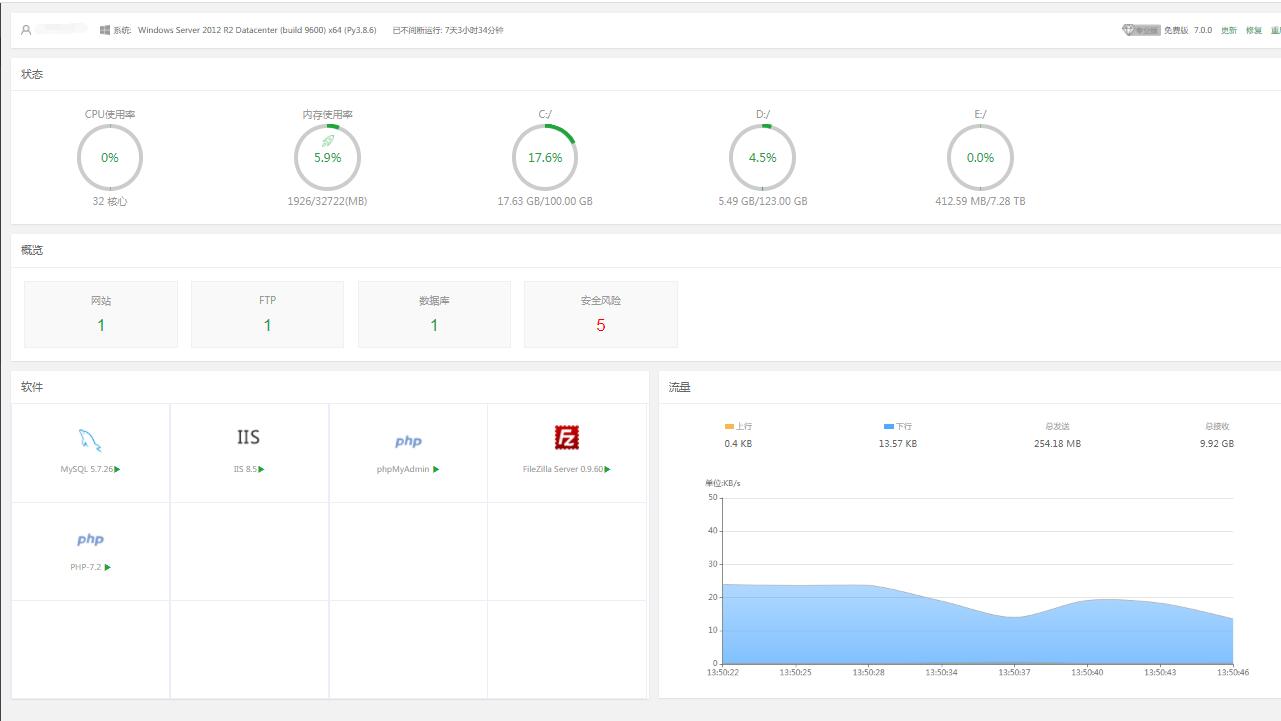1281x721 pixels.
Task: Open the 数据库 overview card
Action: (434, 314)
